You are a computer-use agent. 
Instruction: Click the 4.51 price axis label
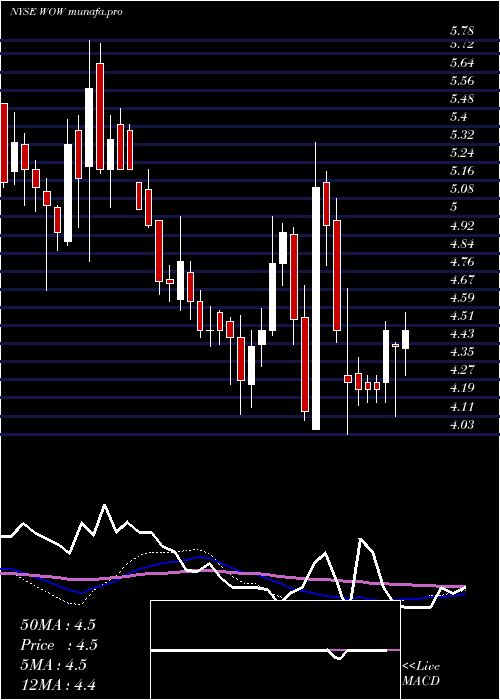pyautogui.click(x=462, y=316)
